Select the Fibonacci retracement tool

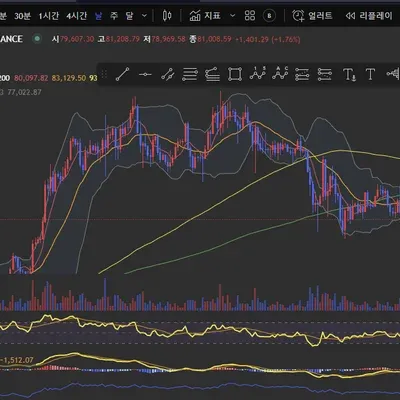(x=190, y=74)
